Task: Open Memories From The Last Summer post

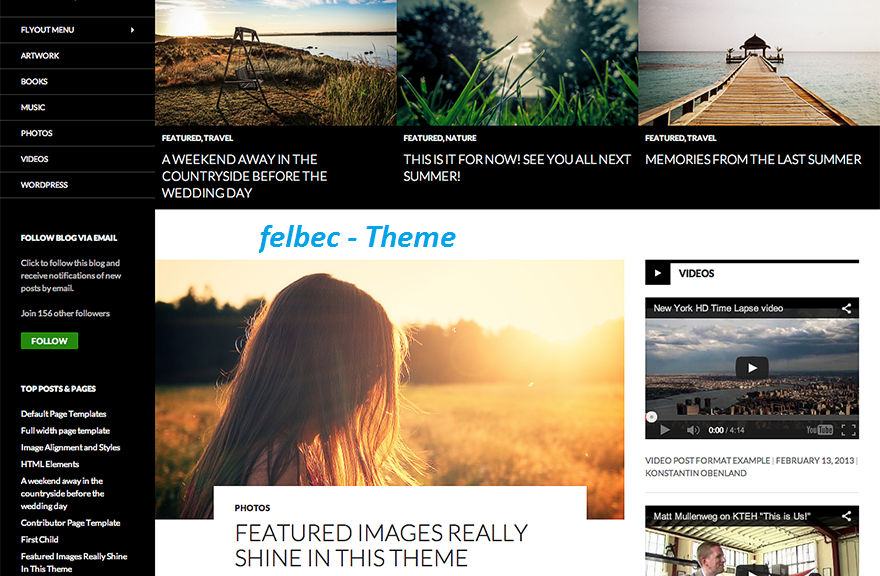Action: (753, 159)
